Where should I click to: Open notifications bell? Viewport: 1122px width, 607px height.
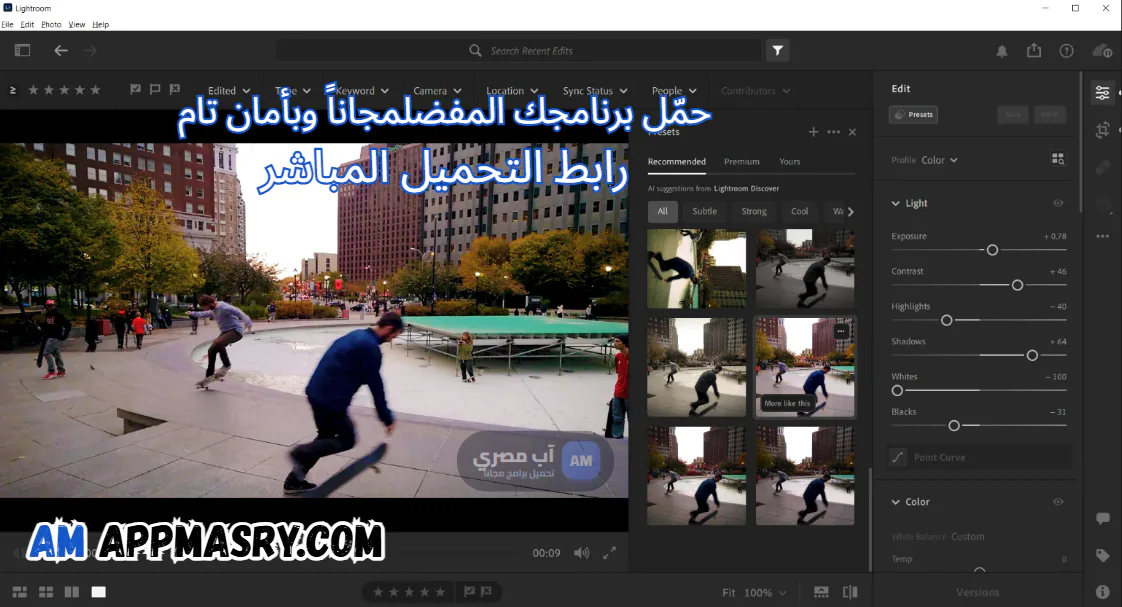1002,51
